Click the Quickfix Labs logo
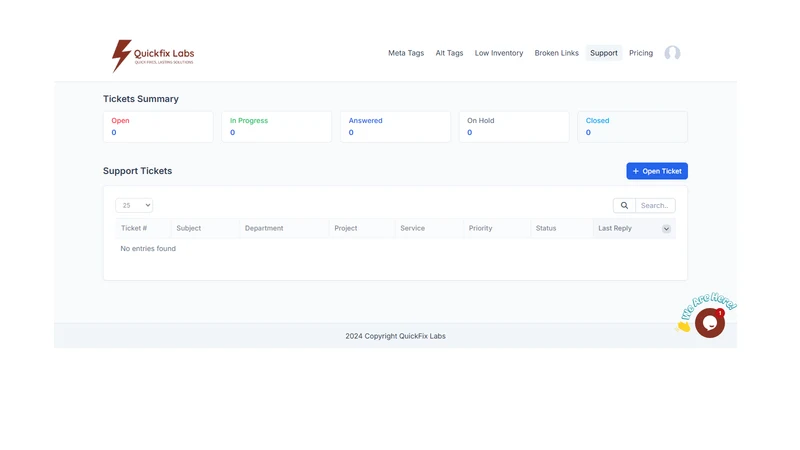This screenshot has width=800, height=450. click(x=153, y=56)
